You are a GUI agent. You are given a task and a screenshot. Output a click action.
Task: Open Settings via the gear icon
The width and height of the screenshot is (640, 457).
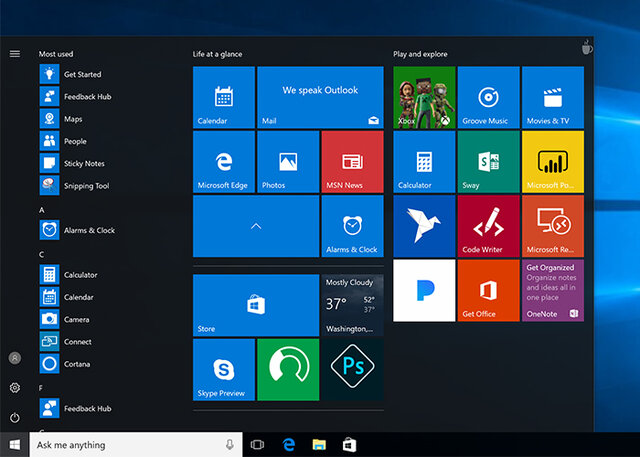[x=15, y=388]
